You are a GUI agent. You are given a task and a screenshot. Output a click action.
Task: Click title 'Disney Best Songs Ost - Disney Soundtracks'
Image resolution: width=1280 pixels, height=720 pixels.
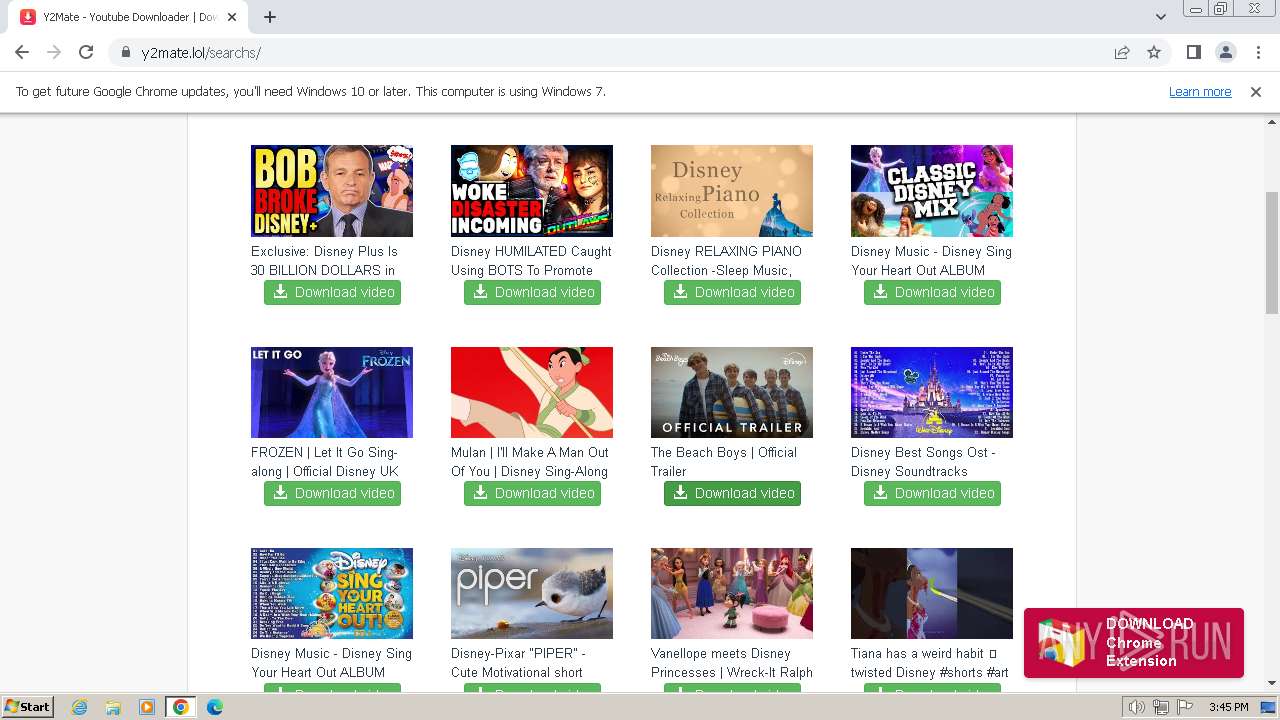coord(923,462)
